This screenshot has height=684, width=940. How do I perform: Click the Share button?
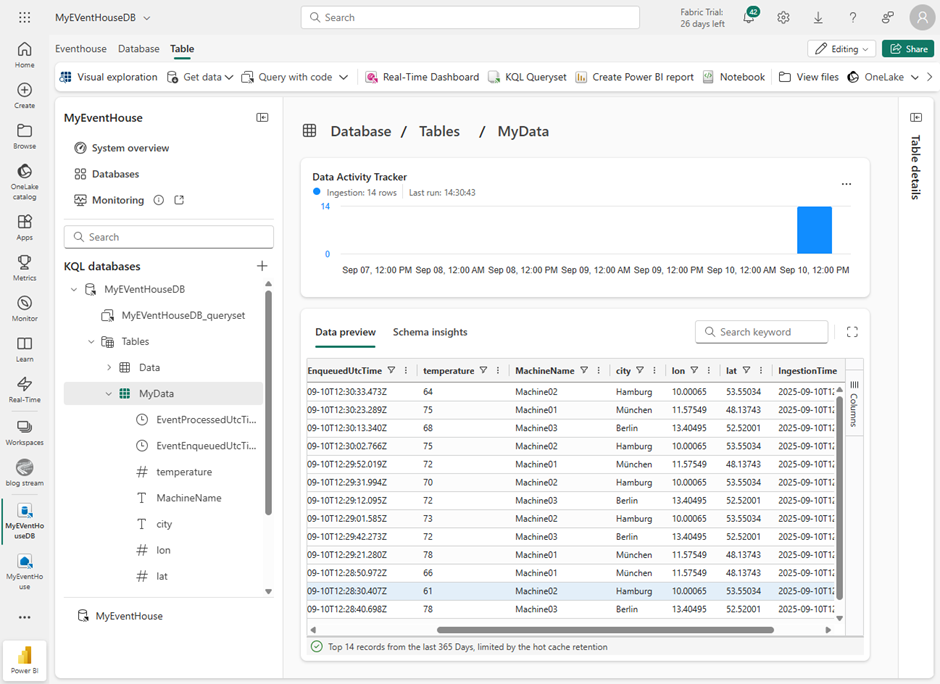(x=907, y=49)
